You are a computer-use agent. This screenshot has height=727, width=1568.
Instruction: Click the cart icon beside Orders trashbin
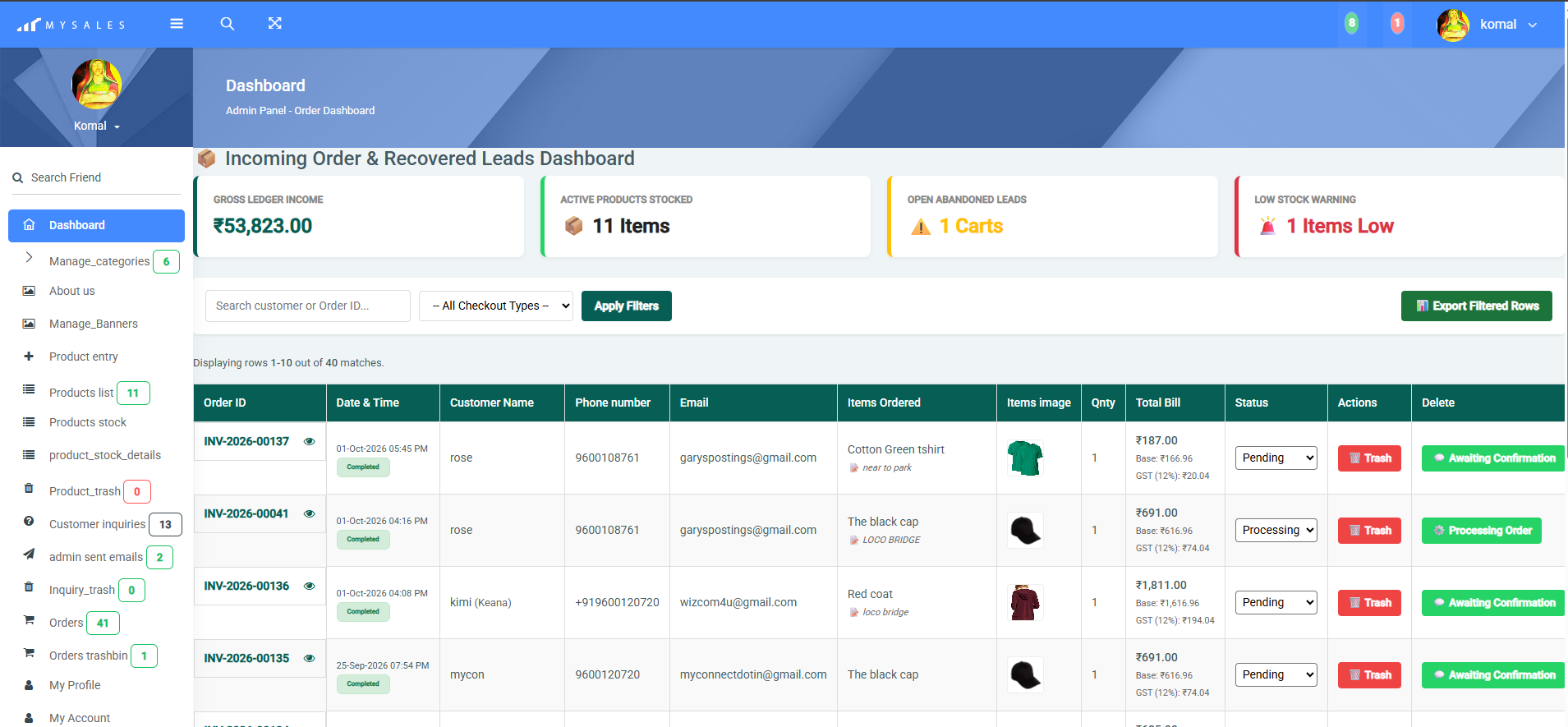click(29, 652)
